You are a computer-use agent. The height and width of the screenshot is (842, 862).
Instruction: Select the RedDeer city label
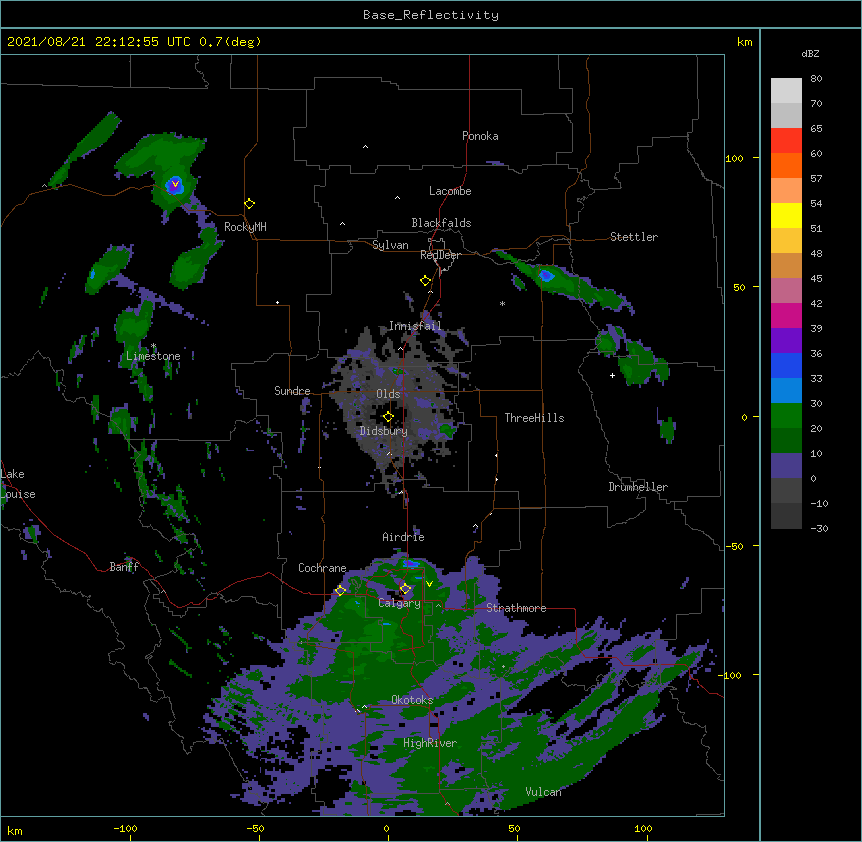coord(440,255)
